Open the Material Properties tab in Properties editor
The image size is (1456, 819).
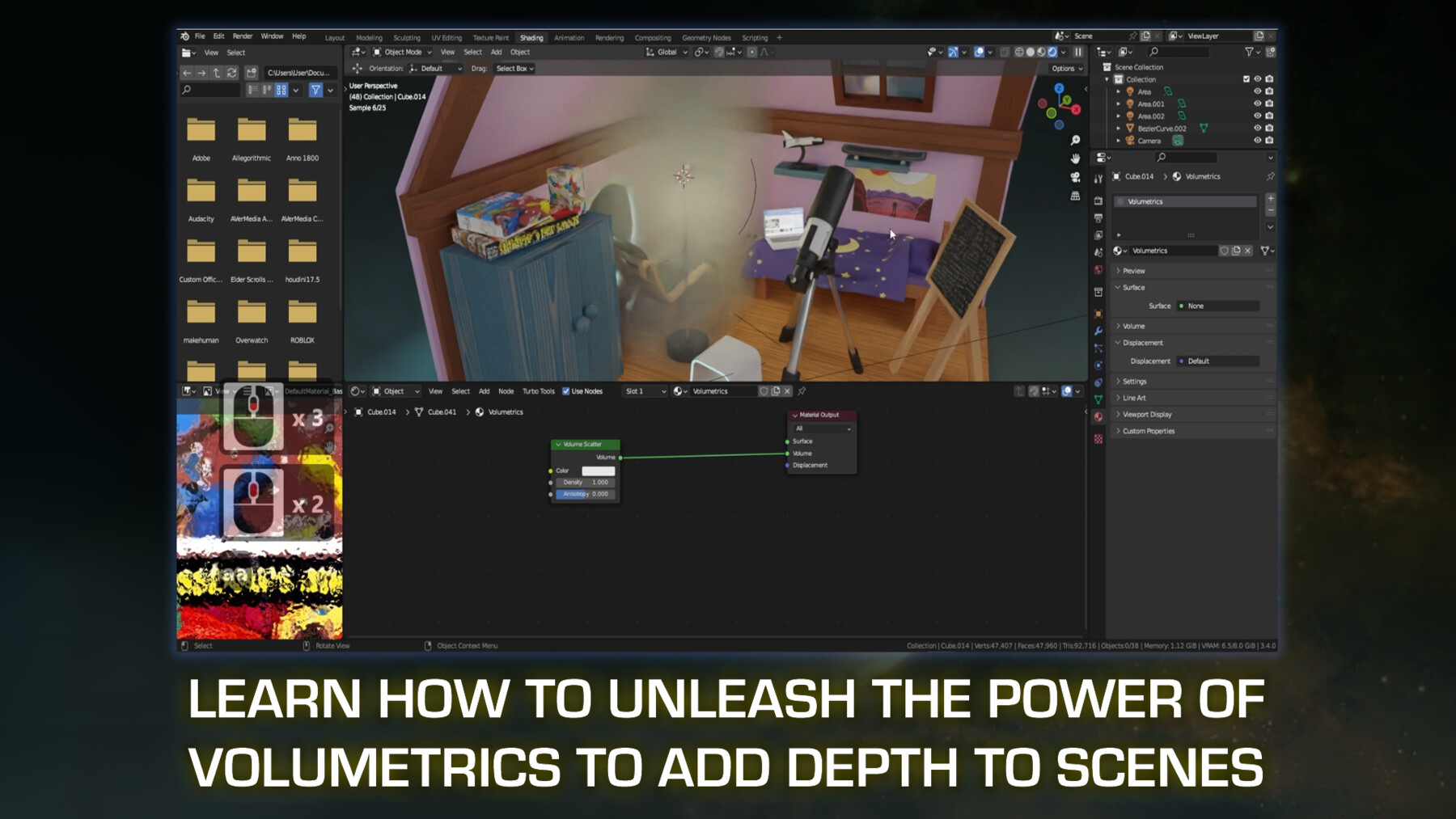[x=1098, y=417]
